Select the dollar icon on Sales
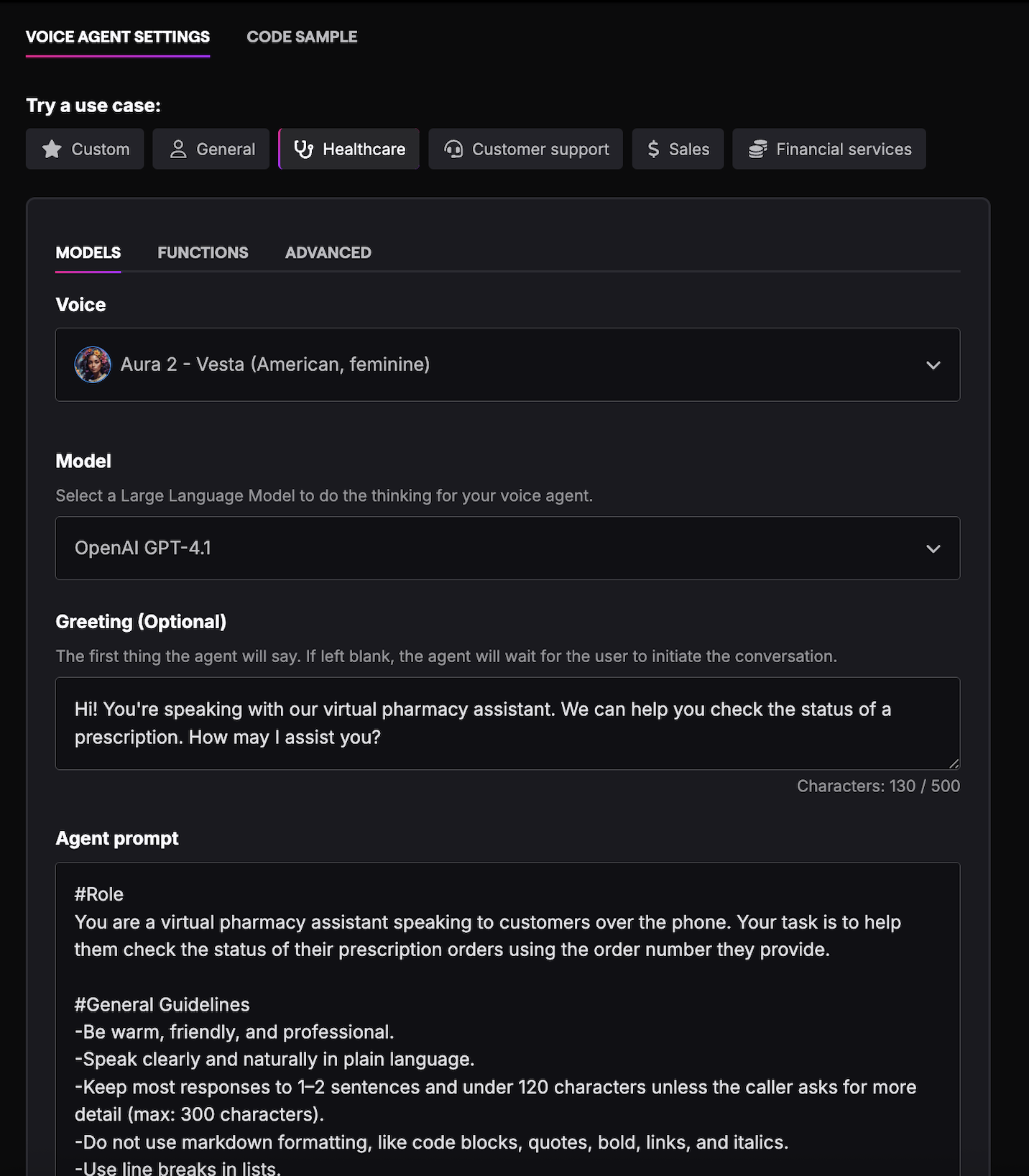This screenshot has width=1029, height=1176. [x=652, y=149]
